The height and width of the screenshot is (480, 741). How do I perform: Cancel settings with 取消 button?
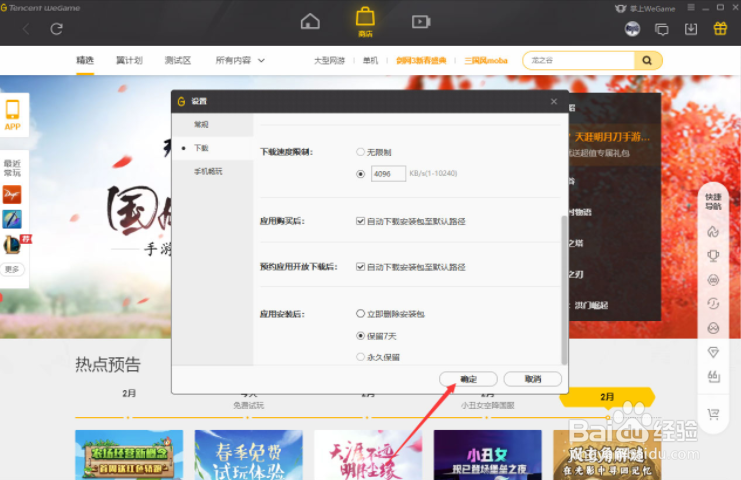pyautogui.click(x=533, y=379)
